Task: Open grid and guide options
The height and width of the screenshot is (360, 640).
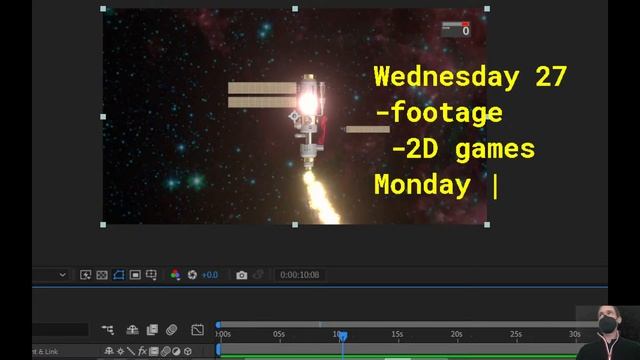Action: pos(151,275)
